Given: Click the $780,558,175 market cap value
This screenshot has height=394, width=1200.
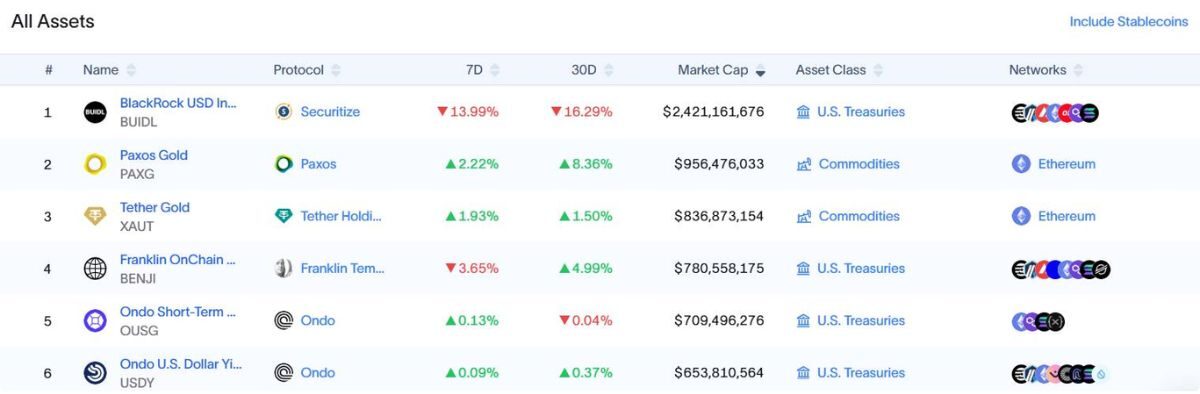Looking at the screenshot, I should (719, 268).
